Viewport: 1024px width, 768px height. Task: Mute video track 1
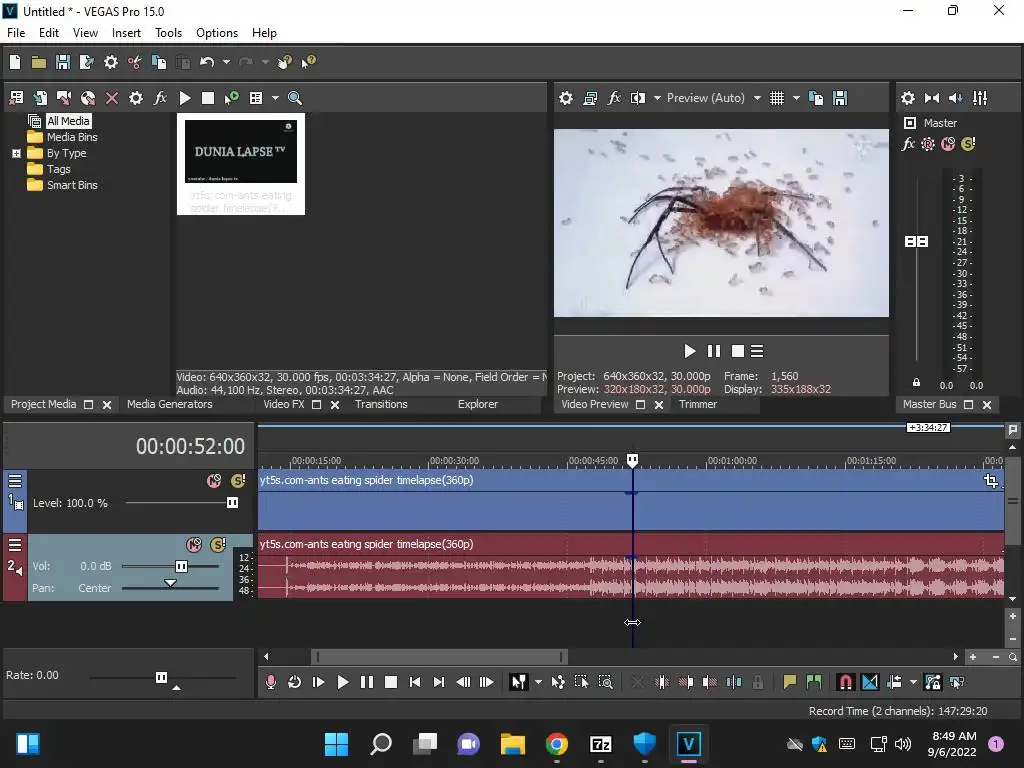click(x=213, y=481)
